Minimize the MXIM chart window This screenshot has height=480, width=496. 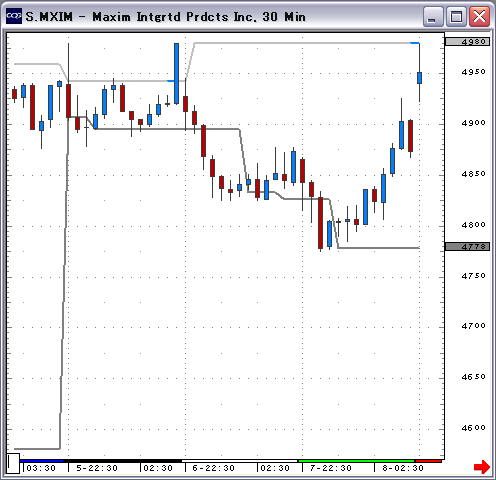[x=433, y=16]
